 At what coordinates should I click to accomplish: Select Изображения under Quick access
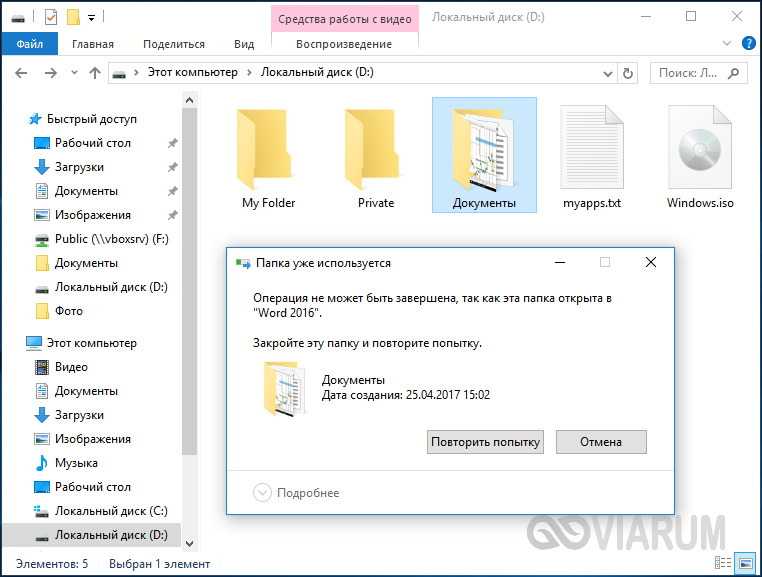tap(93, 215)
